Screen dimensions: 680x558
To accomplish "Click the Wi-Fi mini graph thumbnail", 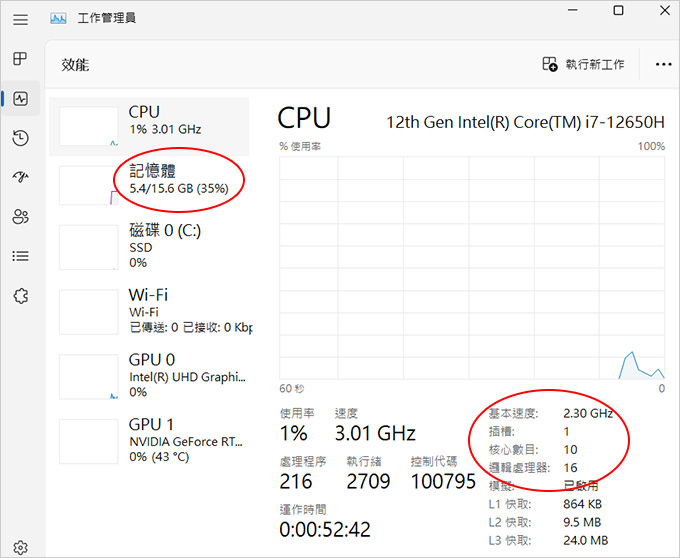I will pyautogui.click(x=88, y=312).
